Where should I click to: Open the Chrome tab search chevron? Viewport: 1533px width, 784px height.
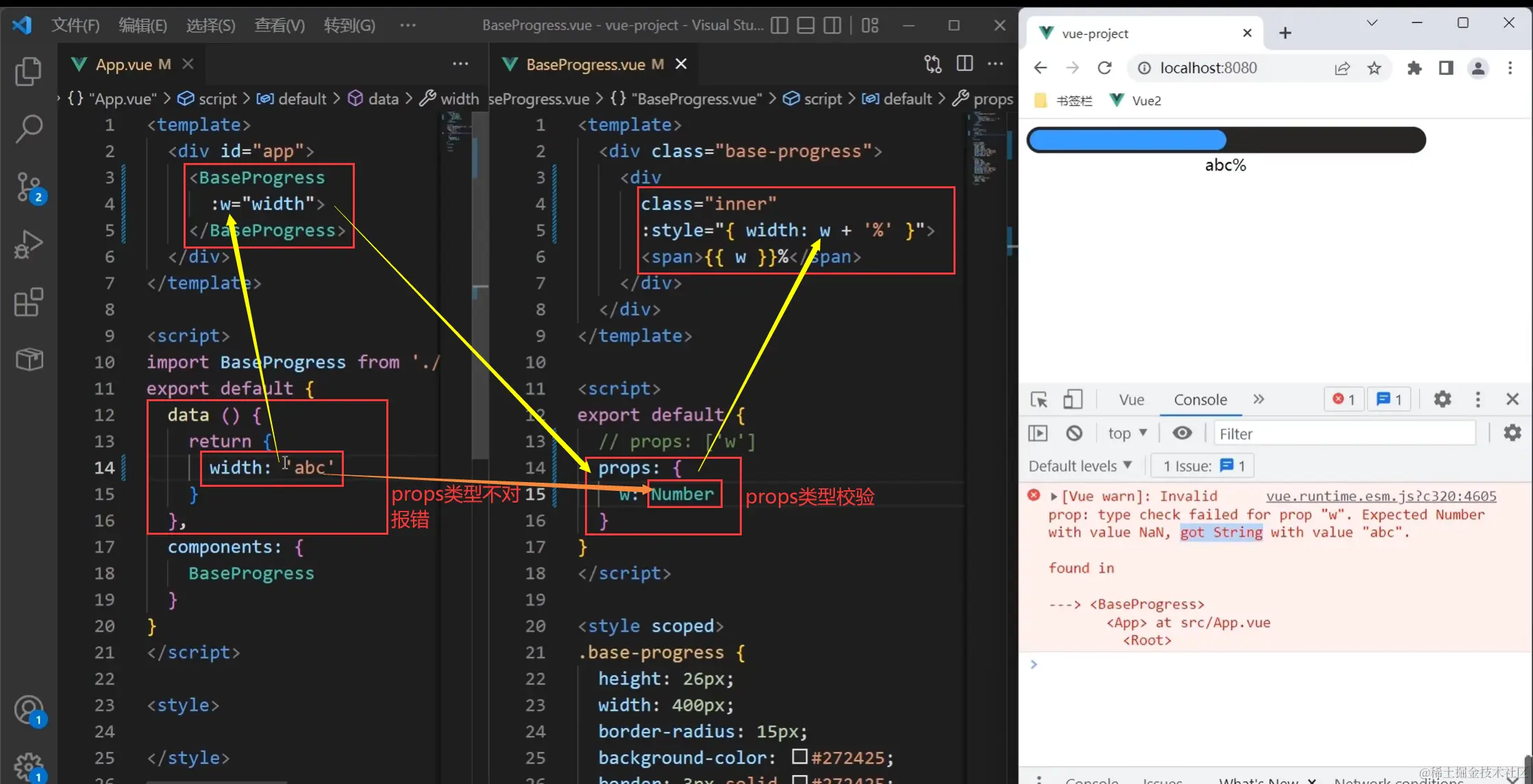1372,23
